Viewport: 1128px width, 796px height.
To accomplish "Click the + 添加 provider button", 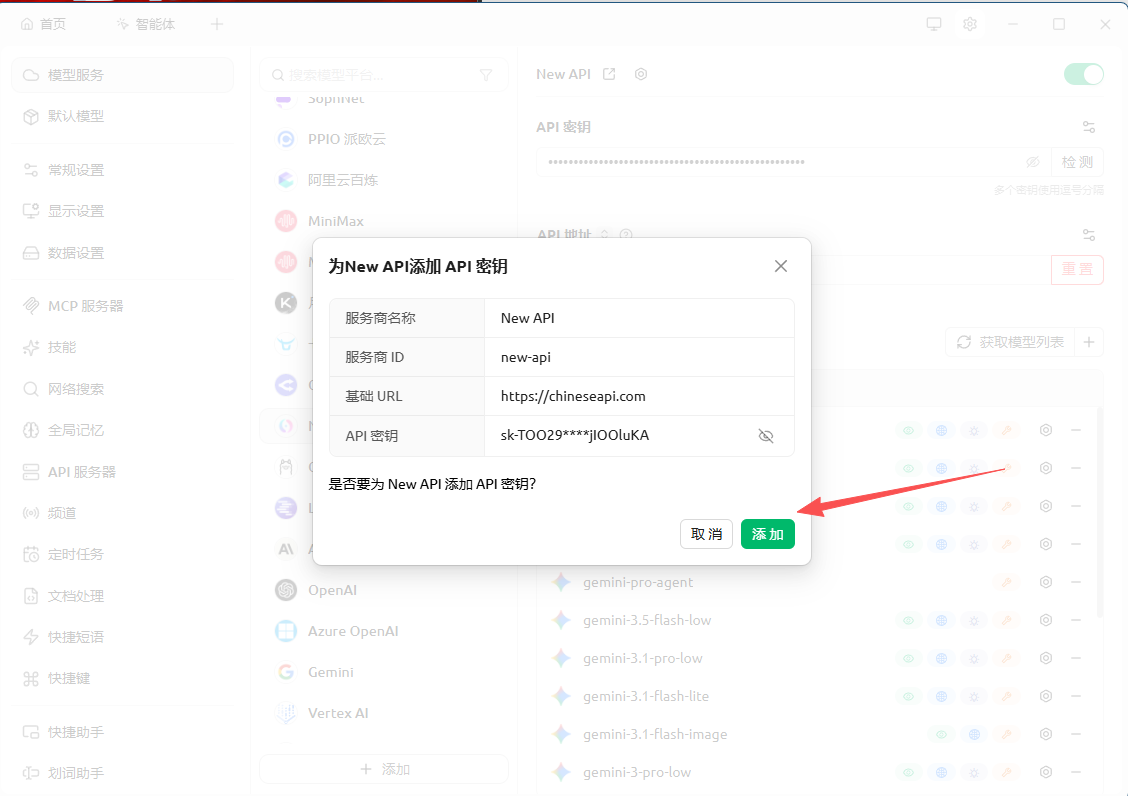I will click(x=383, y=769).
